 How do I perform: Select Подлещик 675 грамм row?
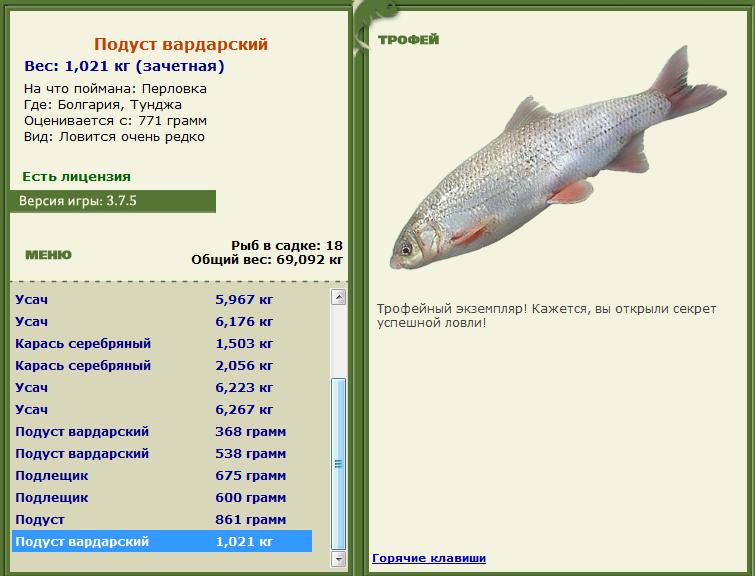pos(162,475)
